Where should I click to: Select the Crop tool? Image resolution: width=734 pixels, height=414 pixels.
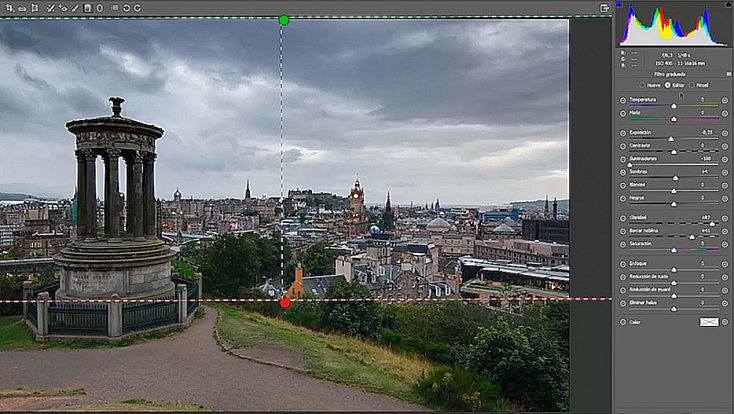[9, 8]
